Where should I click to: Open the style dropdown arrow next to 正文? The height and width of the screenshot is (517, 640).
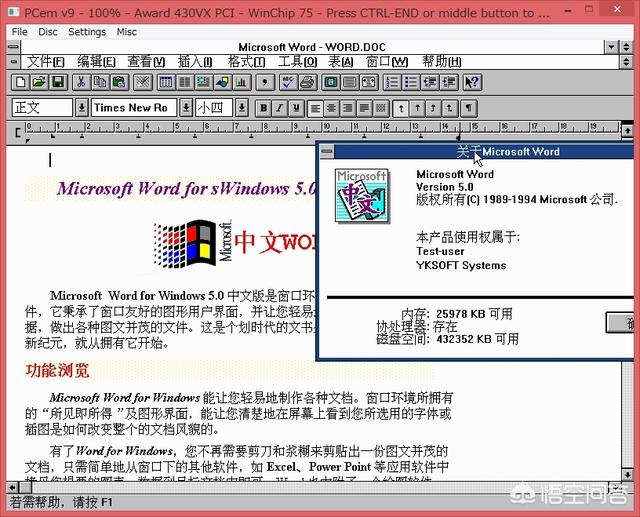(82, 108)
